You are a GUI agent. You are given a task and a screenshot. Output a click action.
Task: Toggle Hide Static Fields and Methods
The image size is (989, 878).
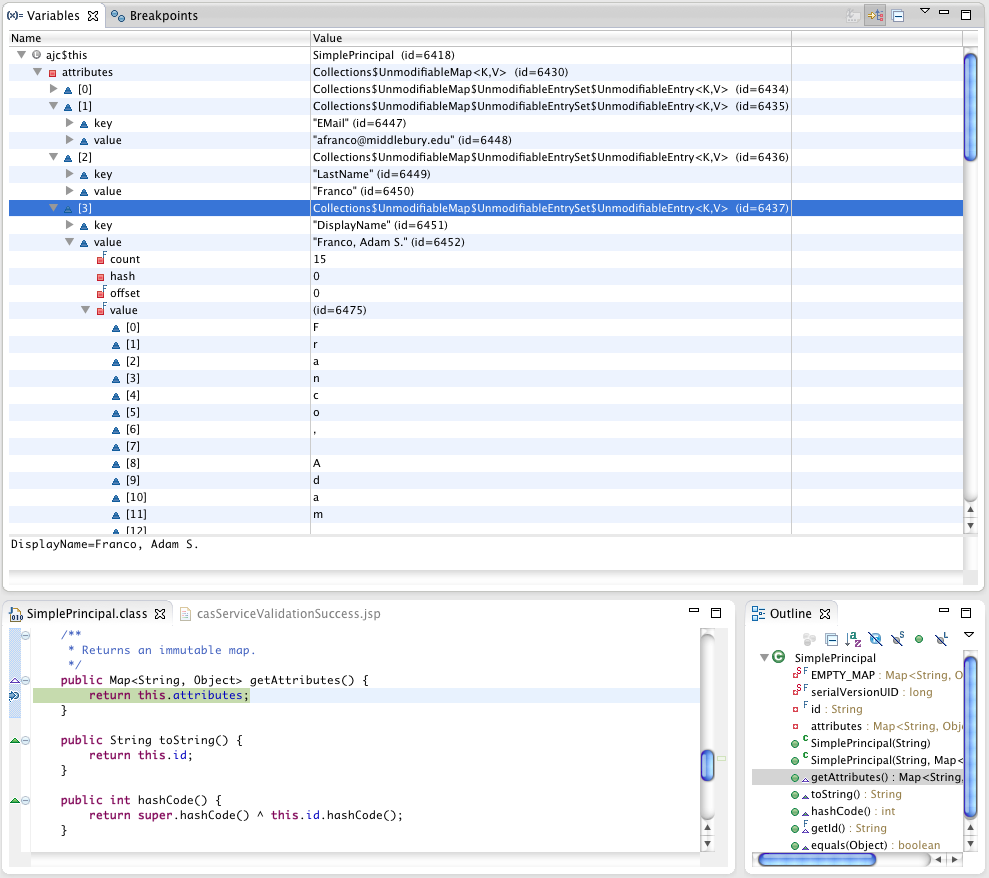(x=897, y=639)
